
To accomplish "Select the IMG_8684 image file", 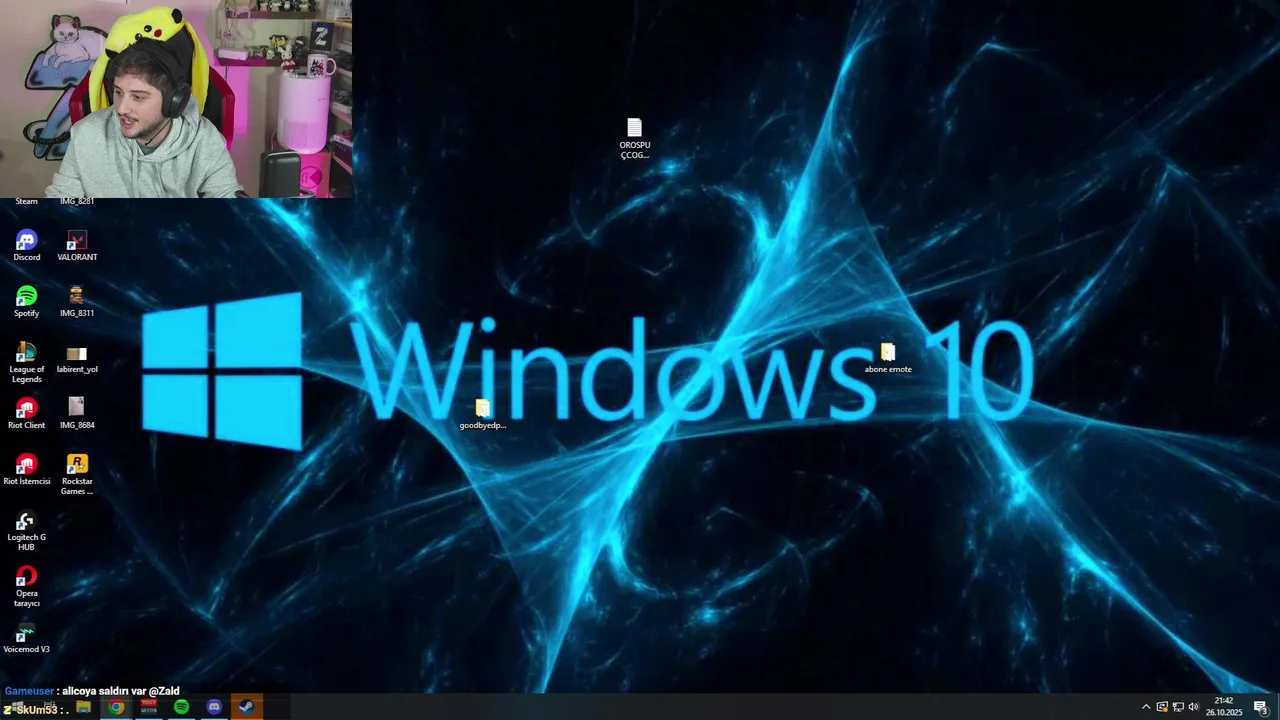I will pos(77,413).
